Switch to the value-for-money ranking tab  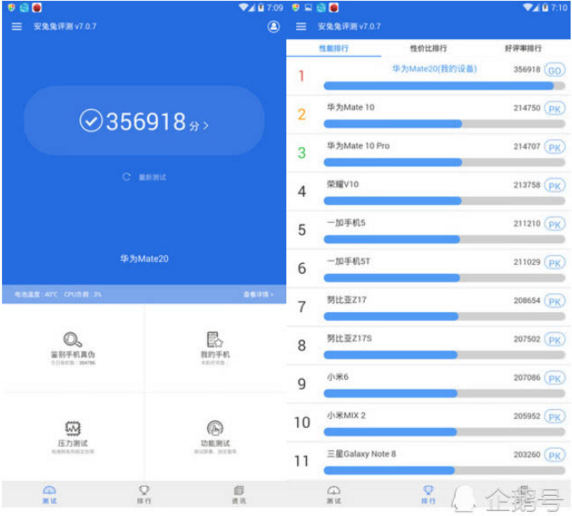click(428, 48)
